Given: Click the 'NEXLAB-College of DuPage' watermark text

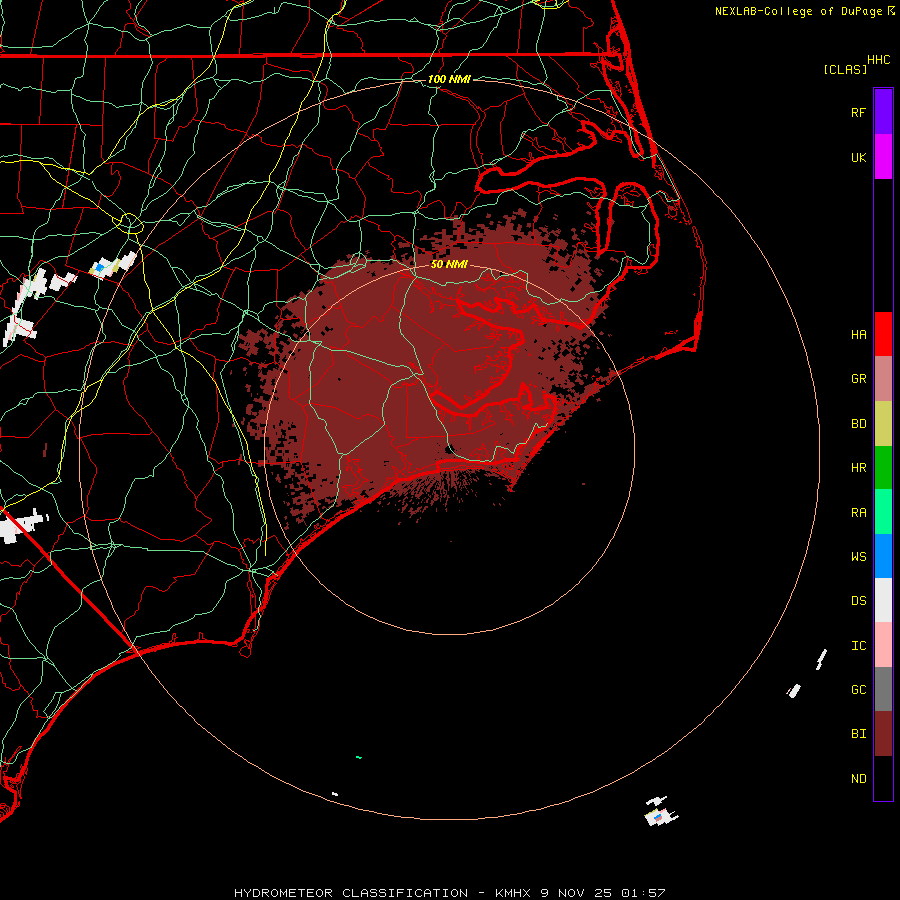Looking at the screenshot, I should [798, 11].
